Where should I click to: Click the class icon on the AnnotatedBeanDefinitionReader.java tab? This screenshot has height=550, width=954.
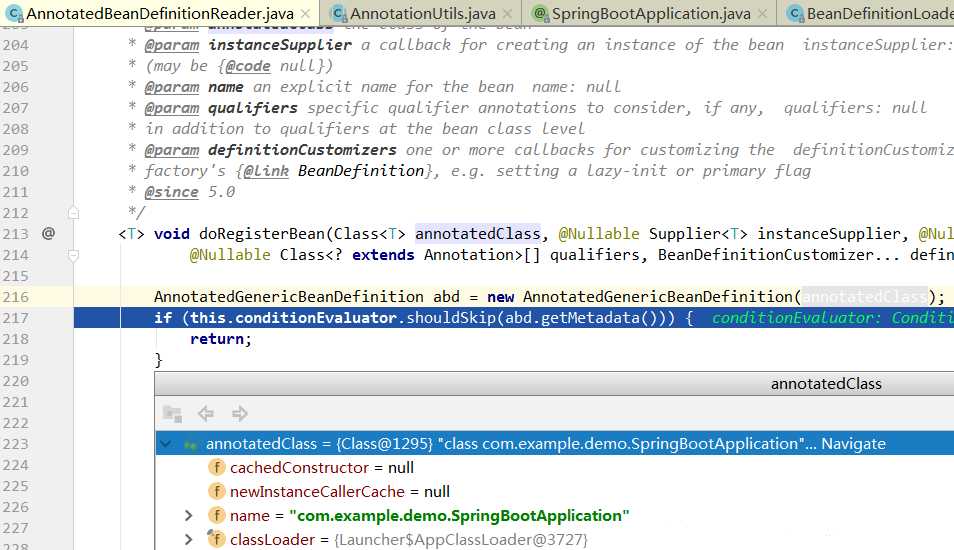(x=14, y=13)
